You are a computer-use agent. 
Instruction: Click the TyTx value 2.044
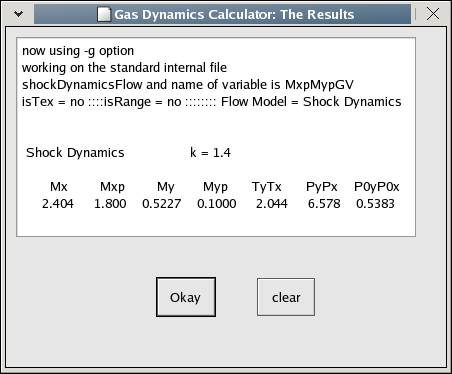pyautogui.click(x=272, y=204)
